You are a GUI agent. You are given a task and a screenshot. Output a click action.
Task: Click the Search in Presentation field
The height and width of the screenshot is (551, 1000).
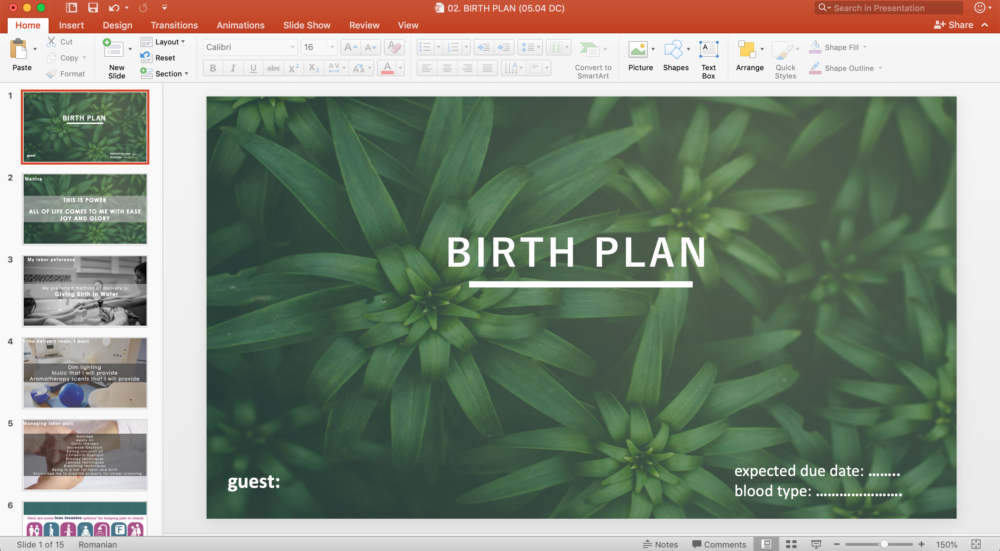point(890,8)
